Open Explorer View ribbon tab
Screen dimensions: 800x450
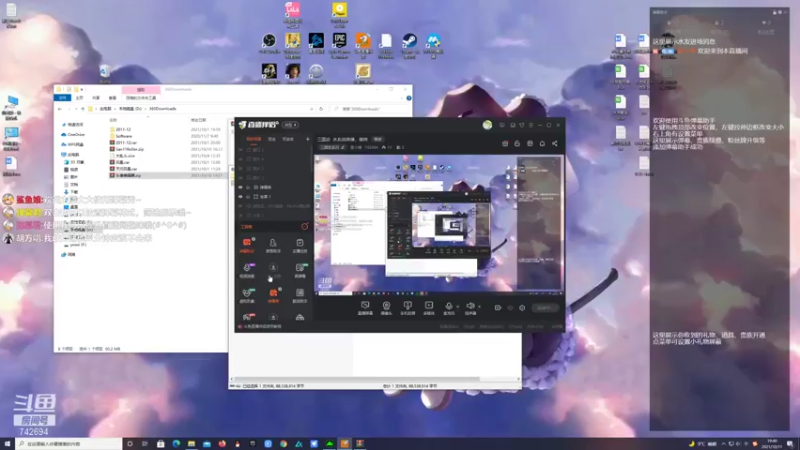tap(112, 98)
